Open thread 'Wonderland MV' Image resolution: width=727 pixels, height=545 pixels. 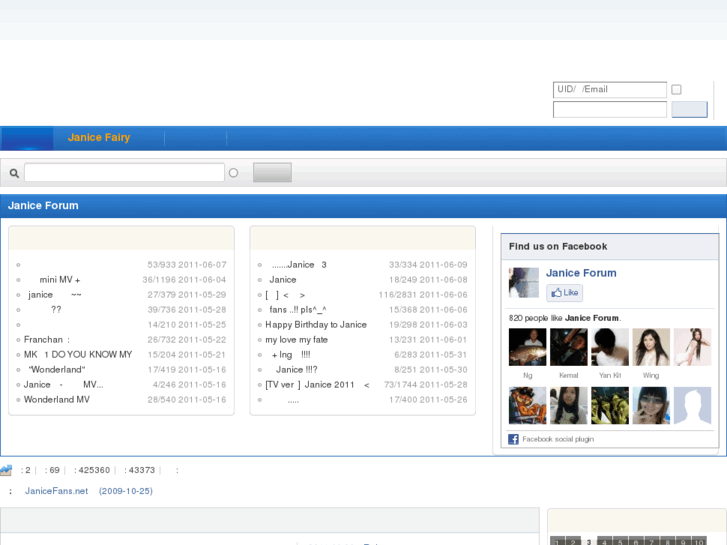(57, 399)
